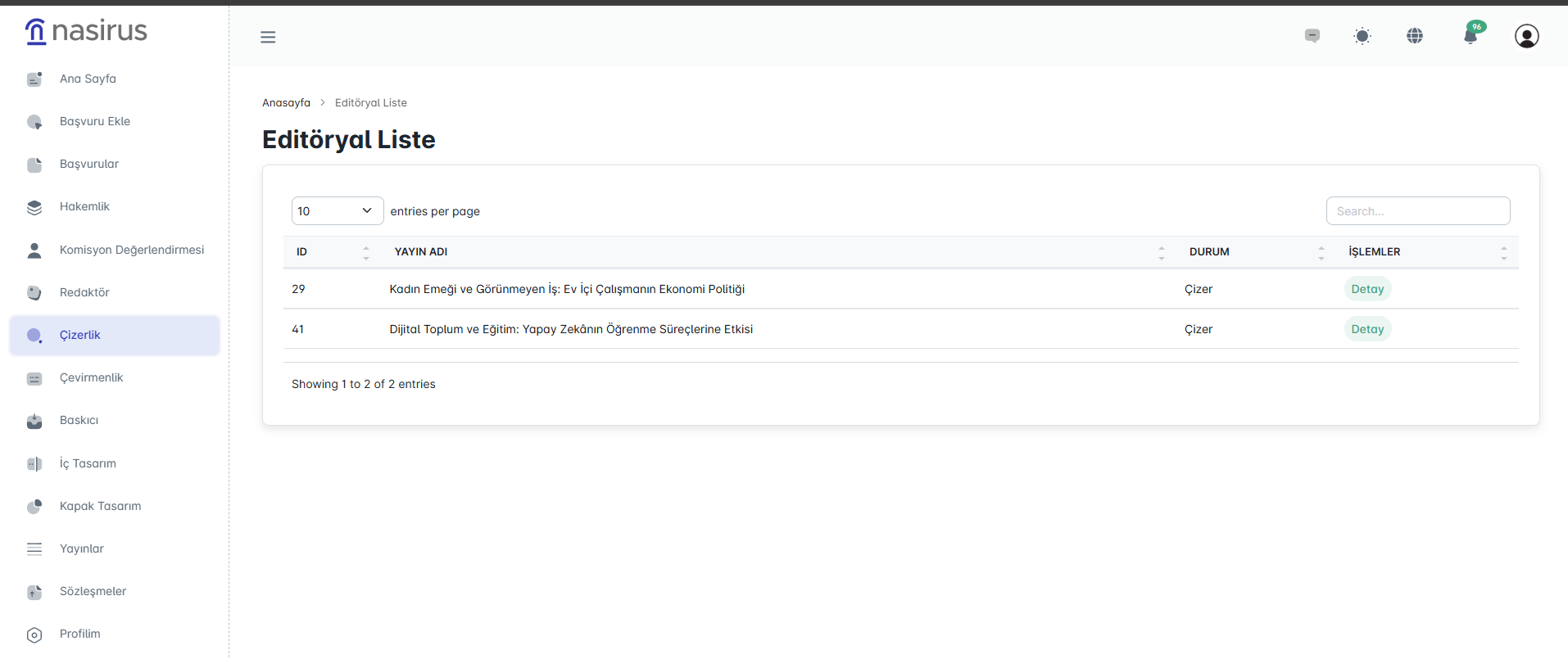
Task: Click Detay for publication 29
Action: (1367, 289)
